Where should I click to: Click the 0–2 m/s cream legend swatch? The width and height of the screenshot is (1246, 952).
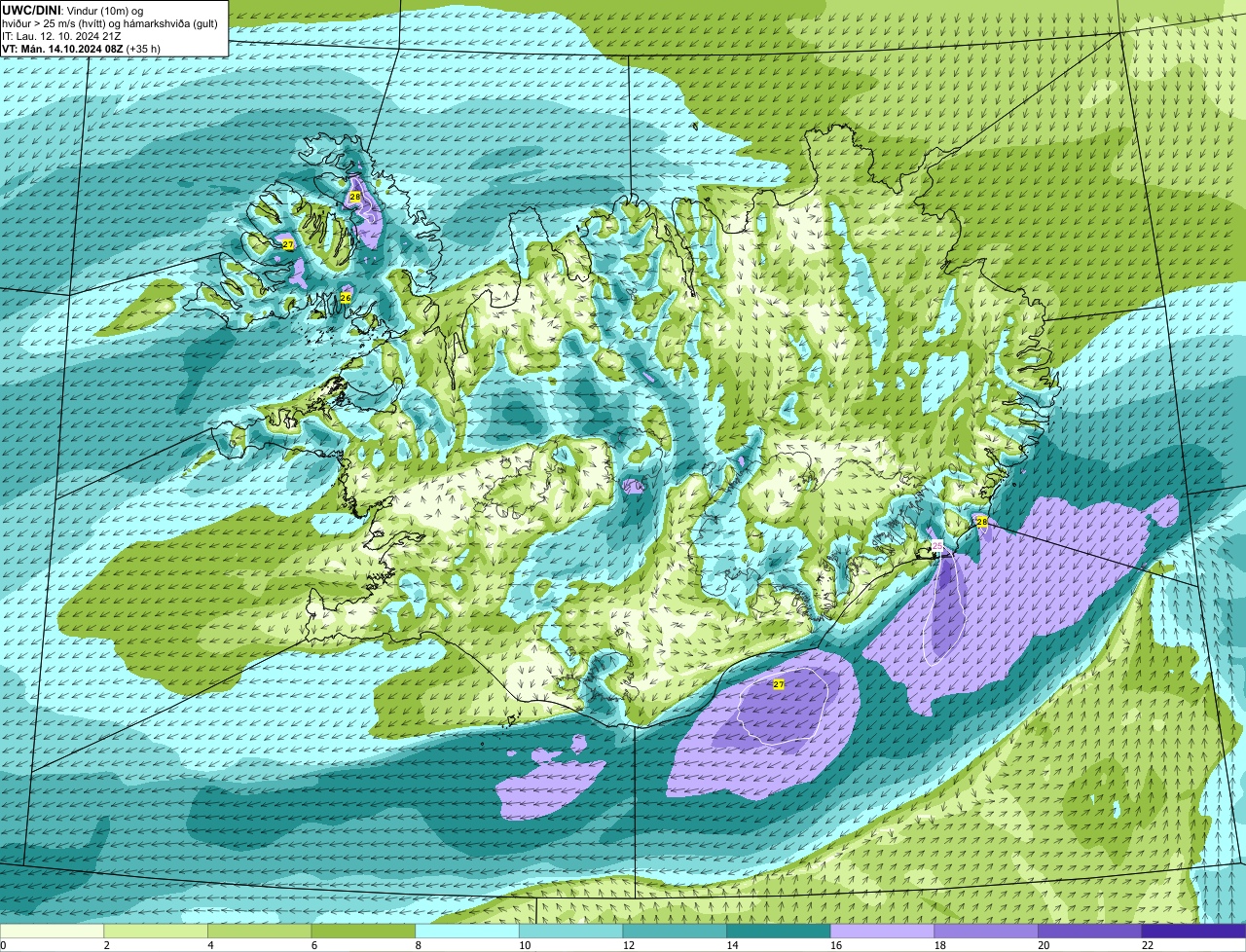click(x=52, y=932)
